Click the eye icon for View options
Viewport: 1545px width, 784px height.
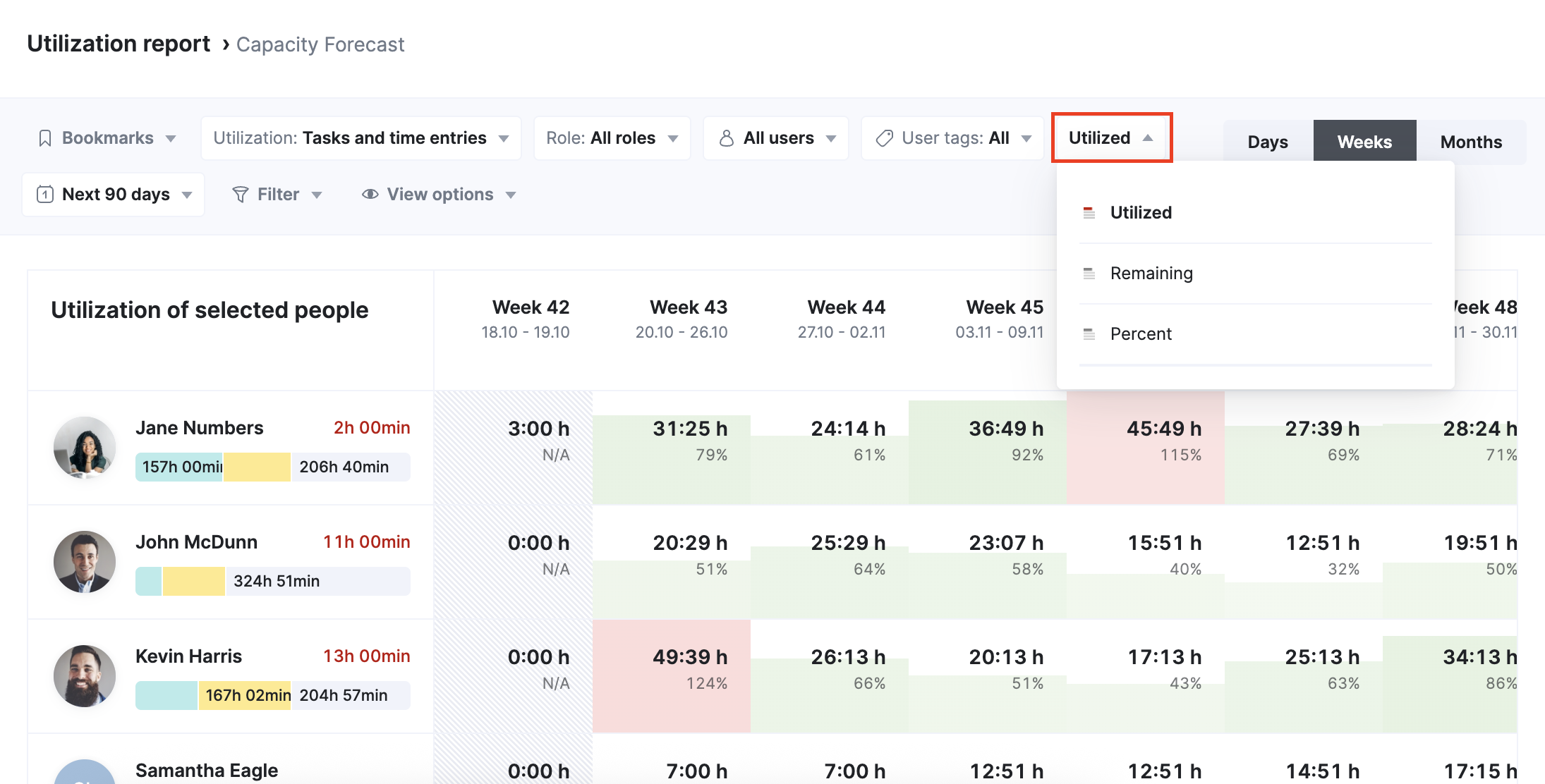[x=370, y=195]
